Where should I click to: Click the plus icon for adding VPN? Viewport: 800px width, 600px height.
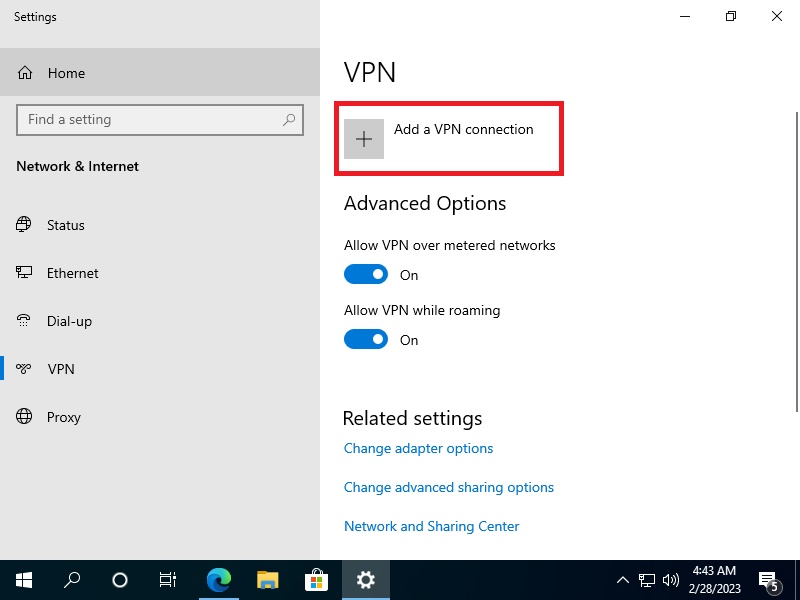(364, 139)
